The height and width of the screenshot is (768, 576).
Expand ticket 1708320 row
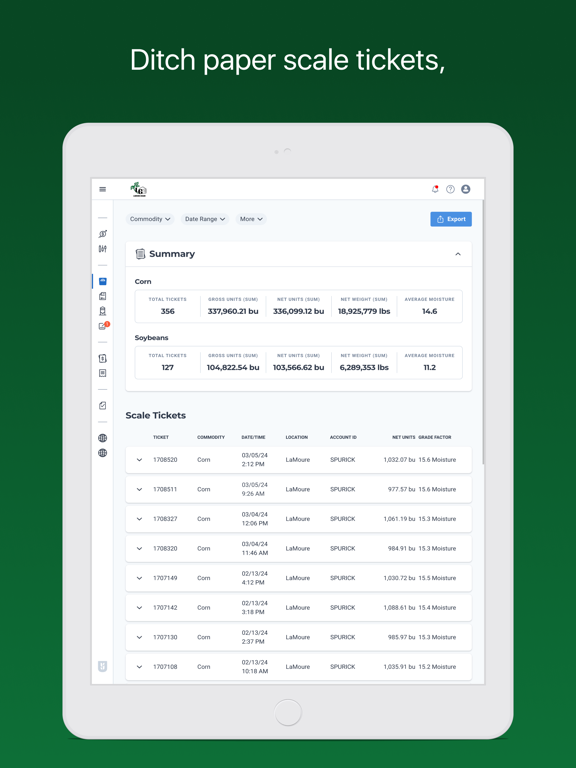[x=140, y=549]
